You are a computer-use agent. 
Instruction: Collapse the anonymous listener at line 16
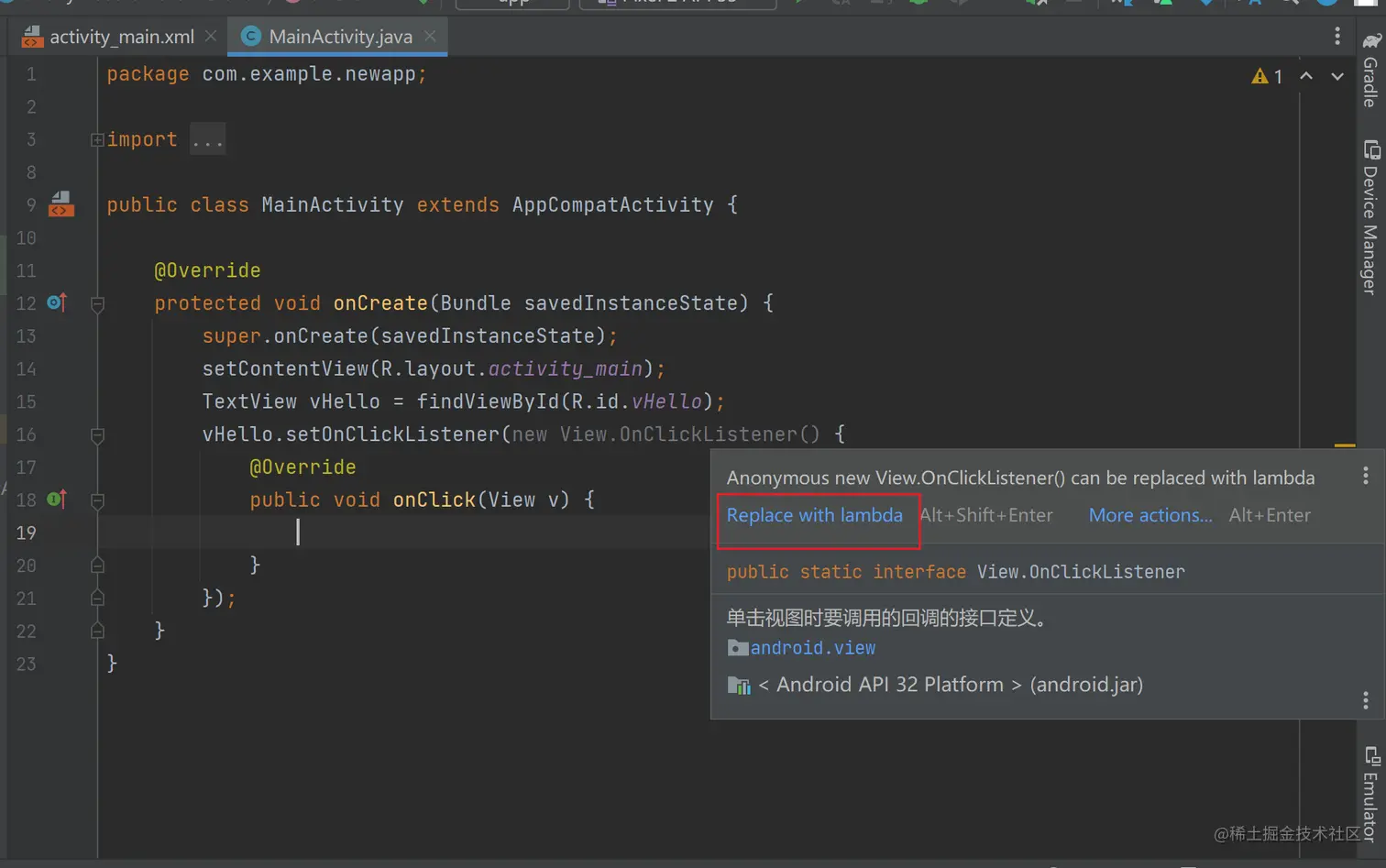[97, 435]
